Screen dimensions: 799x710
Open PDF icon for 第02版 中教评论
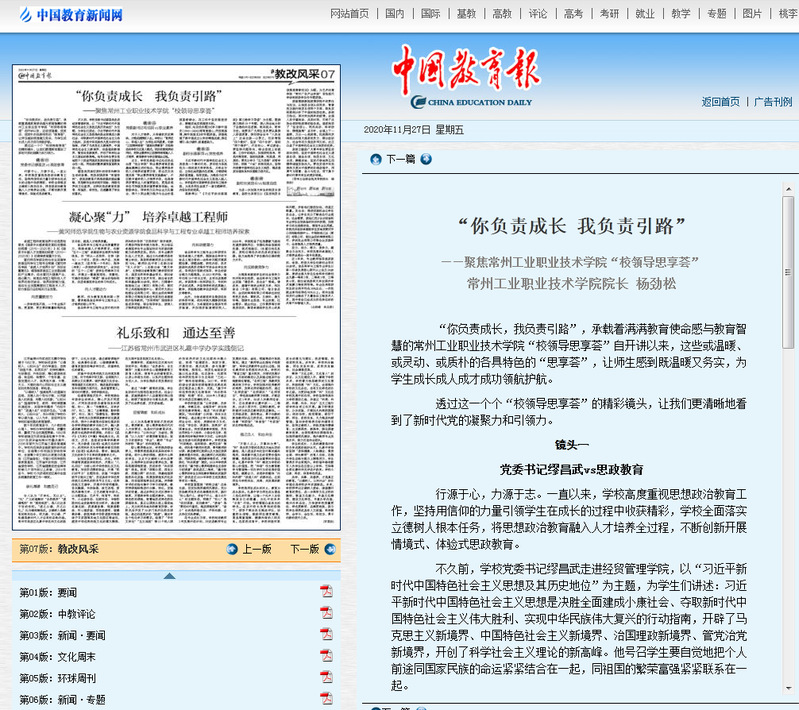[326, 613]
